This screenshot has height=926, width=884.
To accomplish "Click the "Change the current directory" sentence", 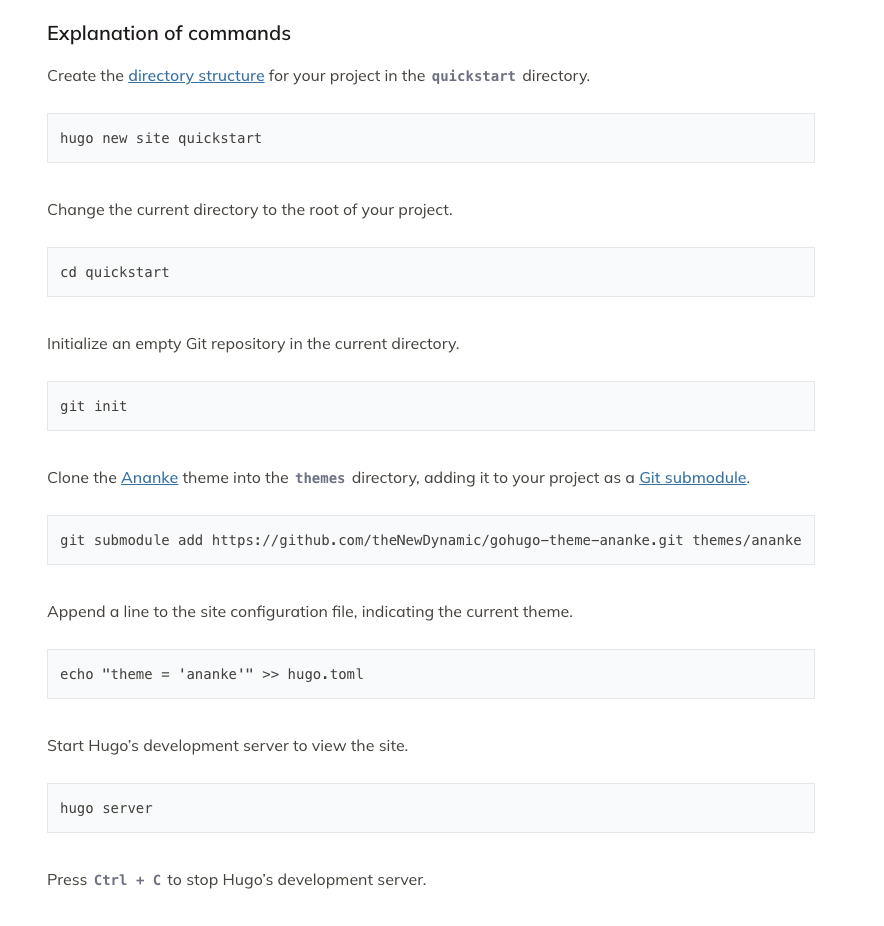I will 249,210.
